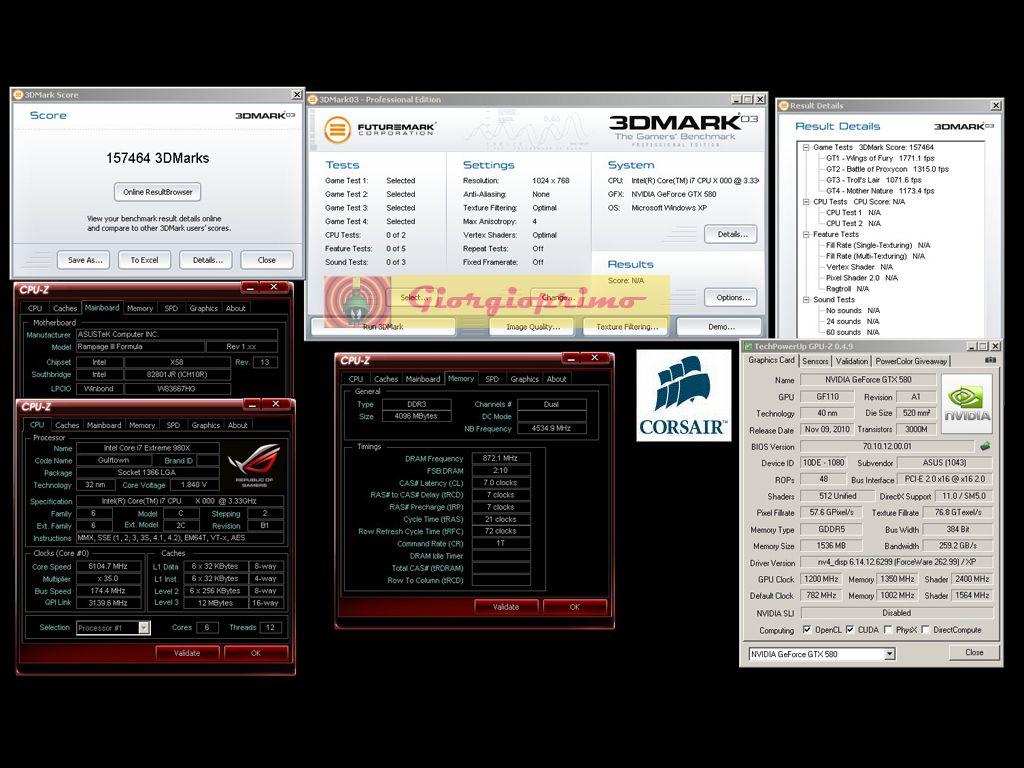
Task: Click the GPU-Z title bar icon
Action: (x=748, y=346)
